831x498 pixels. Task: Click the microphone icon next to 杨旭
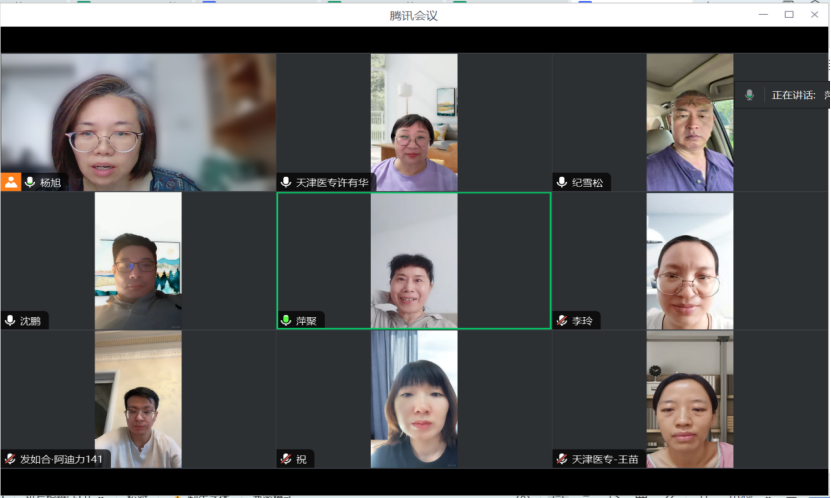pos(30,183)
